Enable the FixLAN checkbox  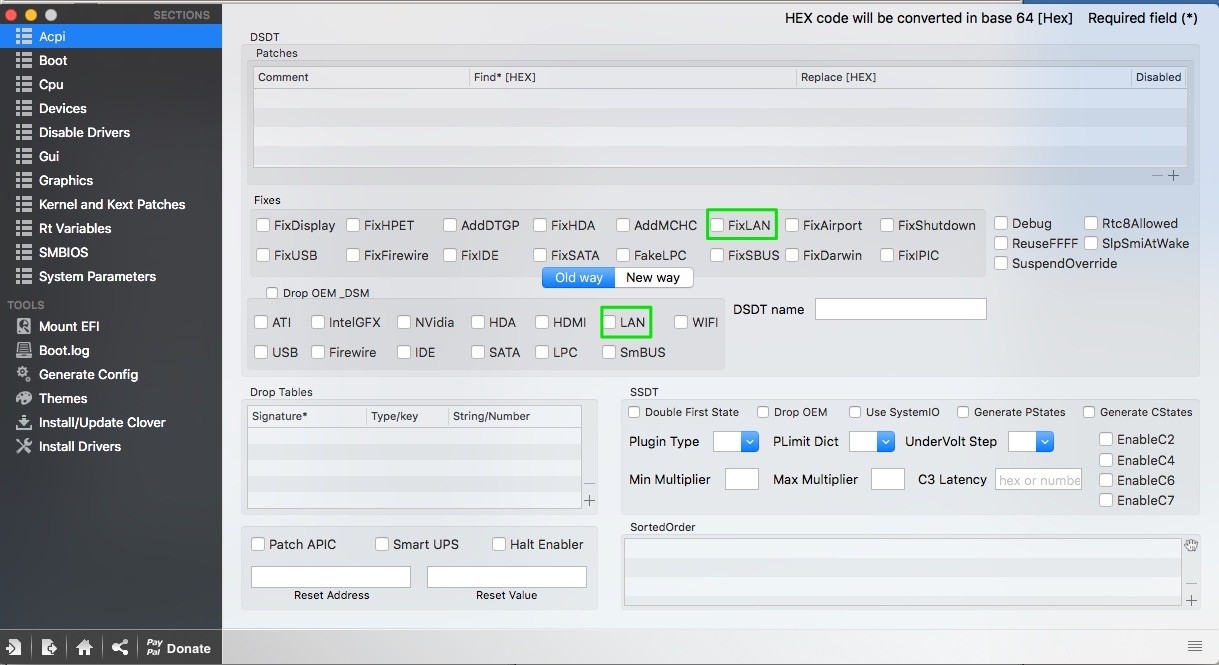tap(718, 226)
